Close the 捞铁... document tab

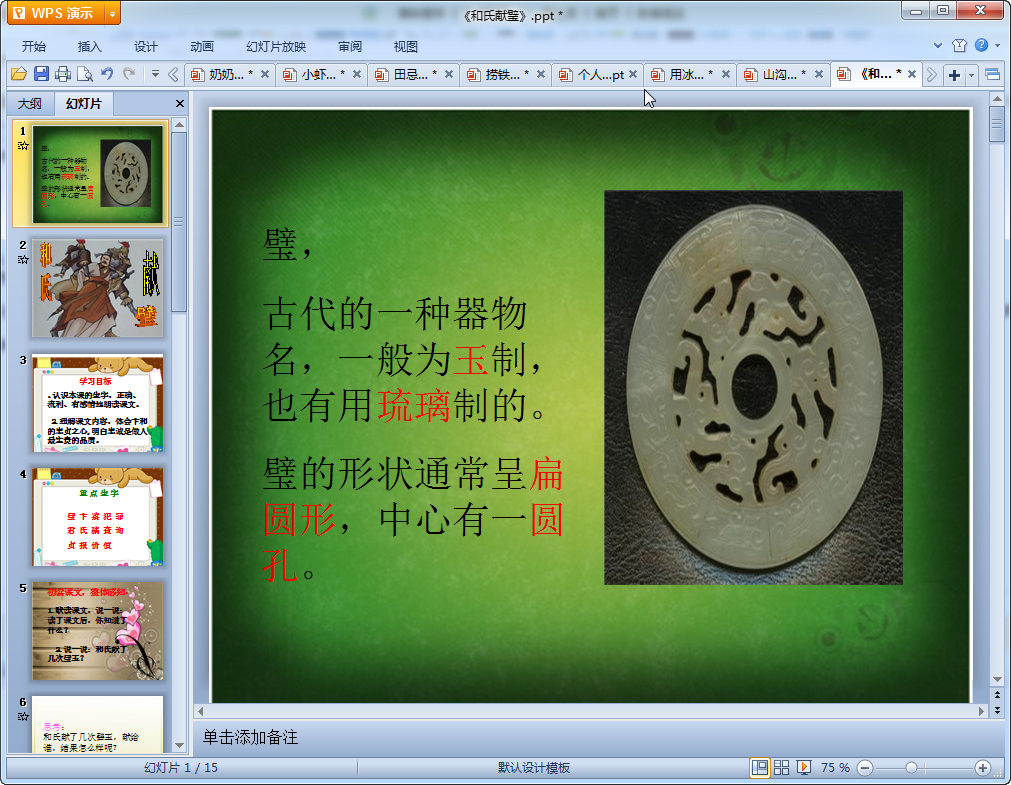point(541,75)
